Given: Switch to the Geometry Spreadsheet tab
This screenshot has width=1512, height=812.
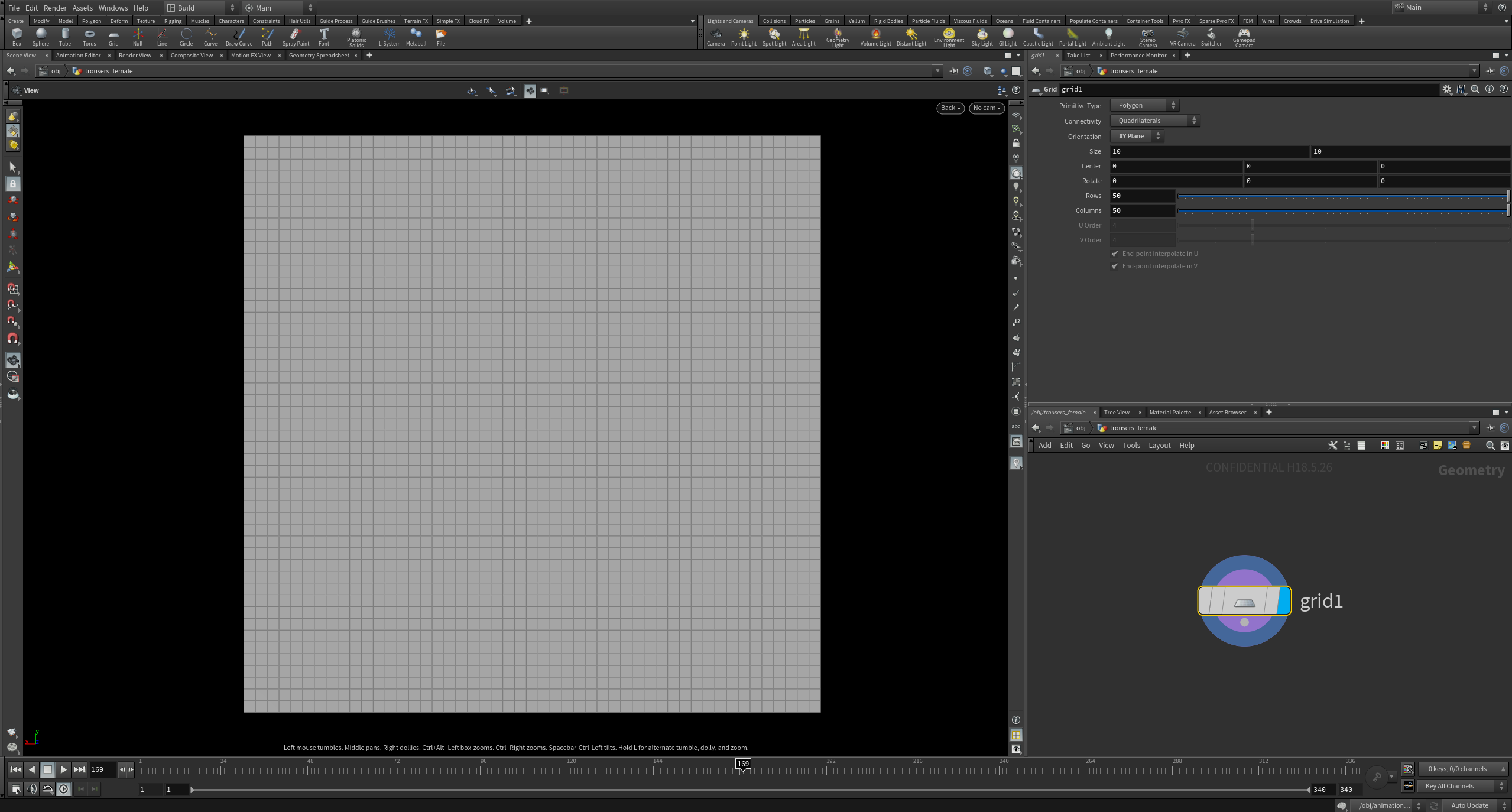Looking at the screenshot, I should [x=319, y=55].
